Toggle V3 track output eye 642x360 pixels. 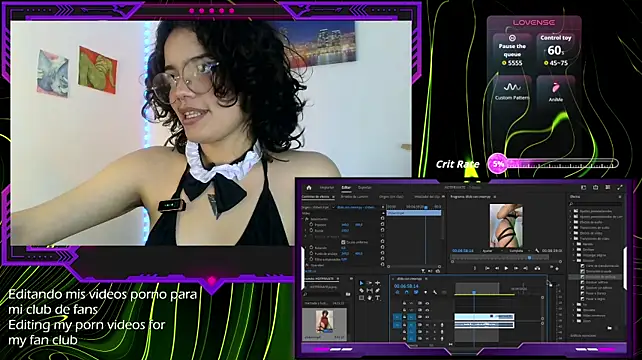427,303
